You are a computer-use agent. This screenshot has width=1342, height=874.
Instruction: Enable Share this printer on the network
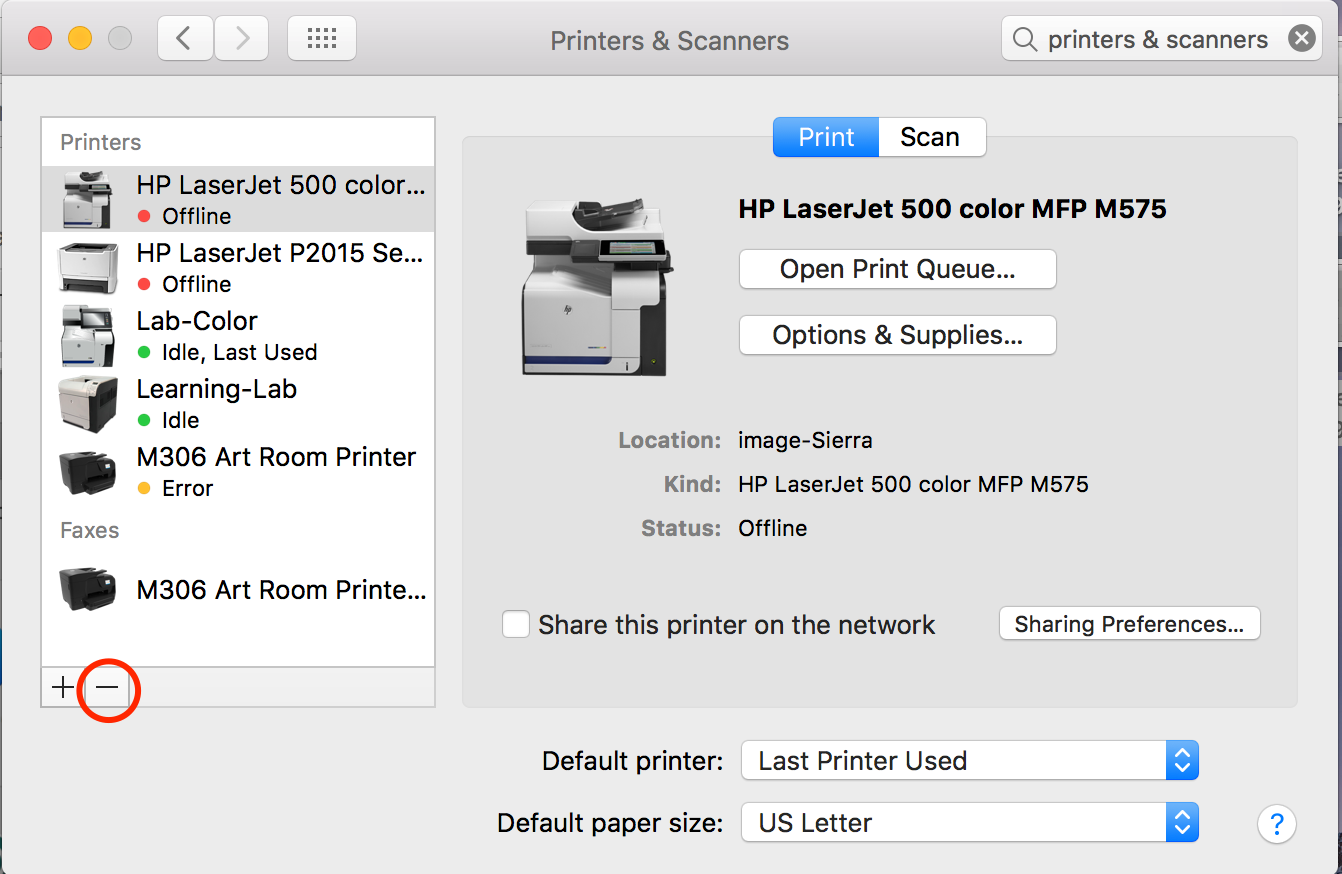(516, 625)
